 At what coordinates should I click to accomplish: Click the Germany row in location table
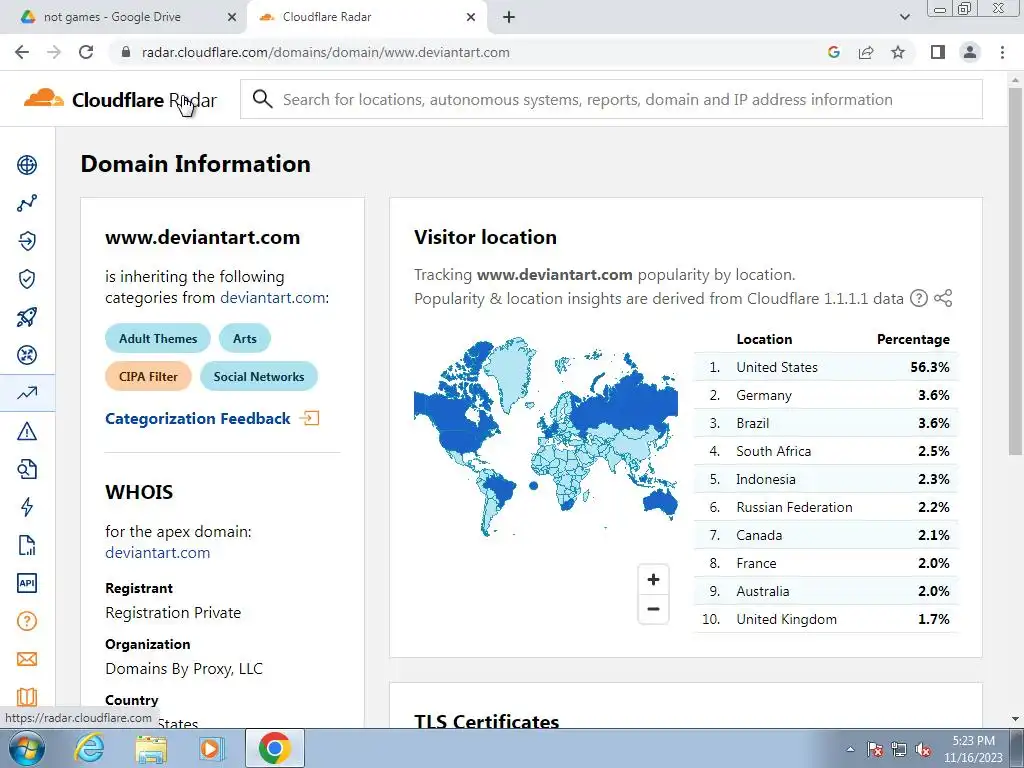[x=826, y=395]
